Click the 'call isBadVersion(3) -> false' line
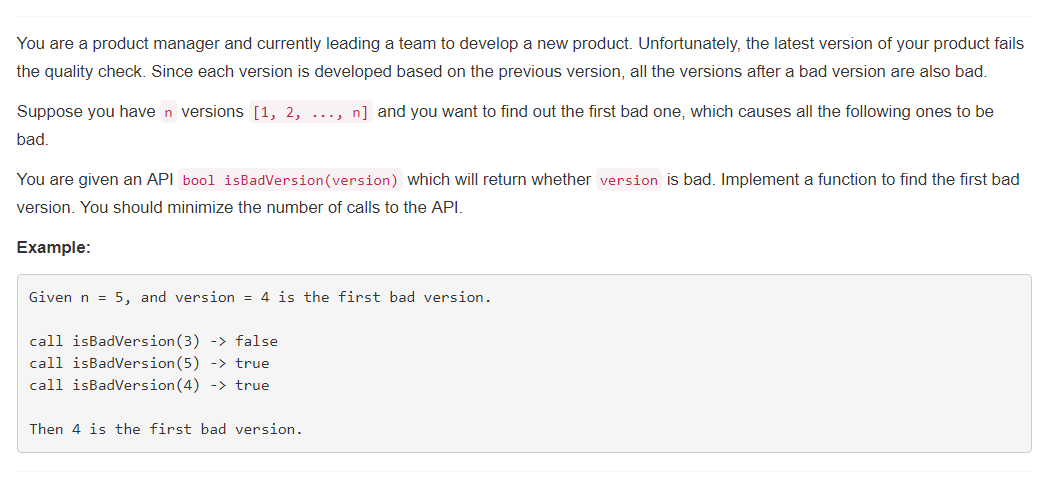The width and height of the screenshot is (1043, 489). tap(154, 341)
